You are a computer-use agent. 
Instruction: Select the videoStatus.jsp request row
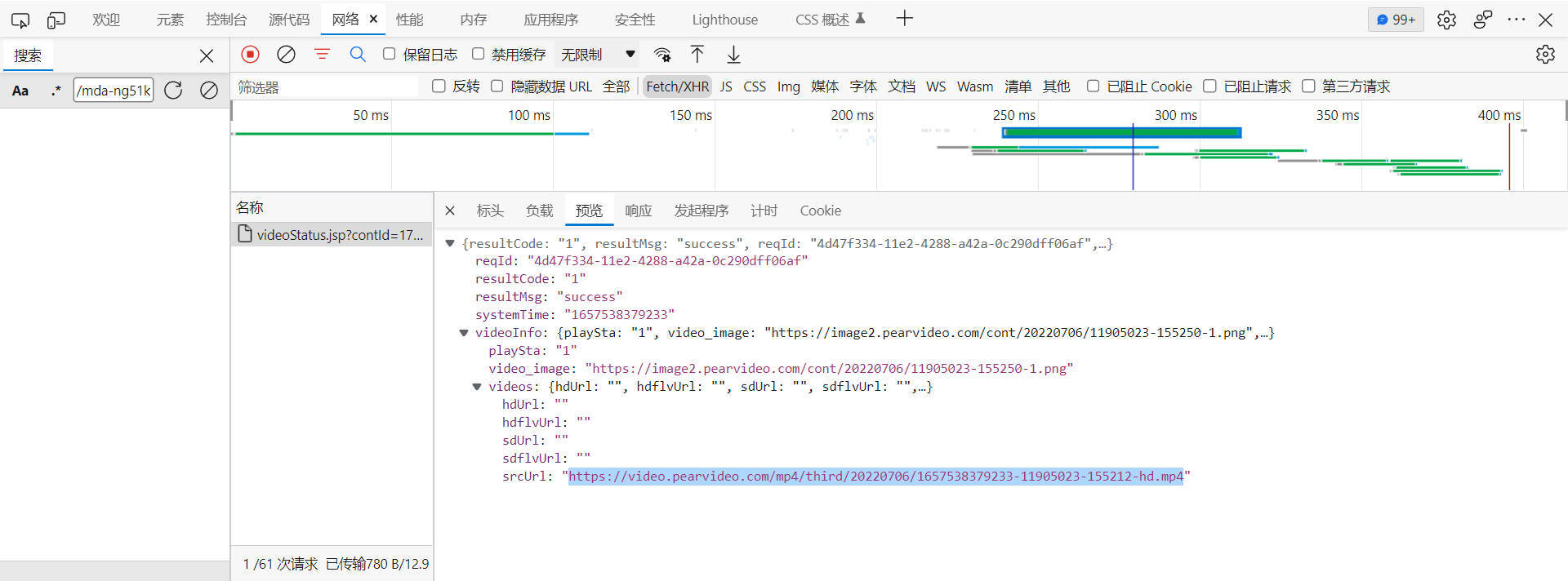[x=332, y=234]
